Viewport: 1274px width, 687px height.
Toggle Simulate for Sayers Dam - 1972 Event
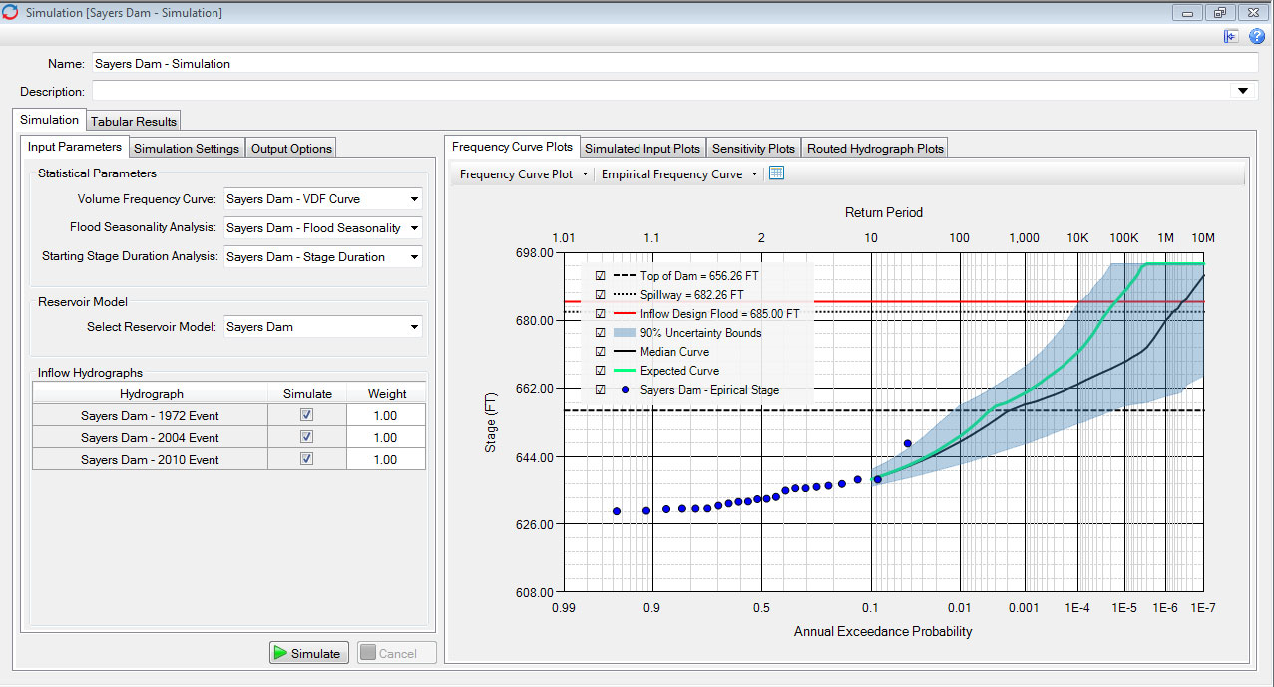[306, 414]
